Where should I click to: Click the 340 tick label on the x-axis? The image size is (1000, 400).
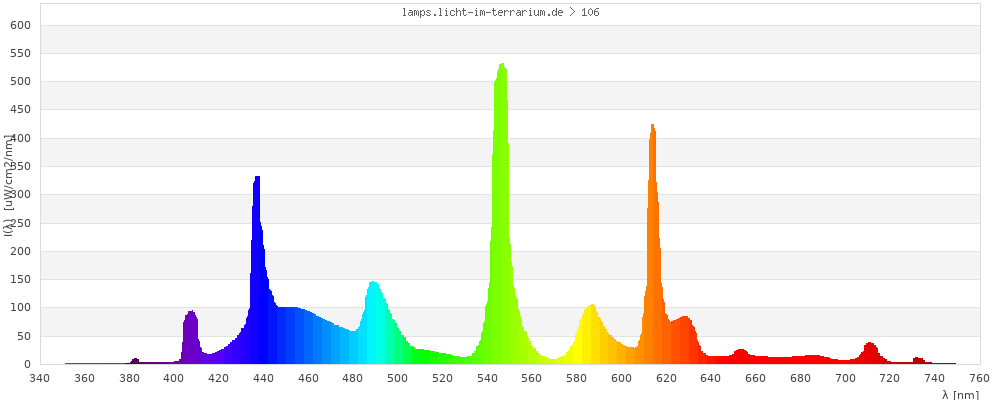point(40,378)
